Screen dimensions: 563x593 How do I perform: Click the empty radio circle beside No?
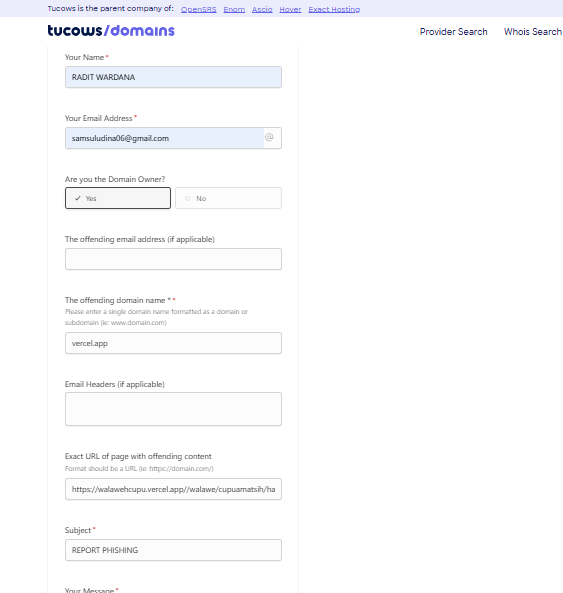pos(188,199)
